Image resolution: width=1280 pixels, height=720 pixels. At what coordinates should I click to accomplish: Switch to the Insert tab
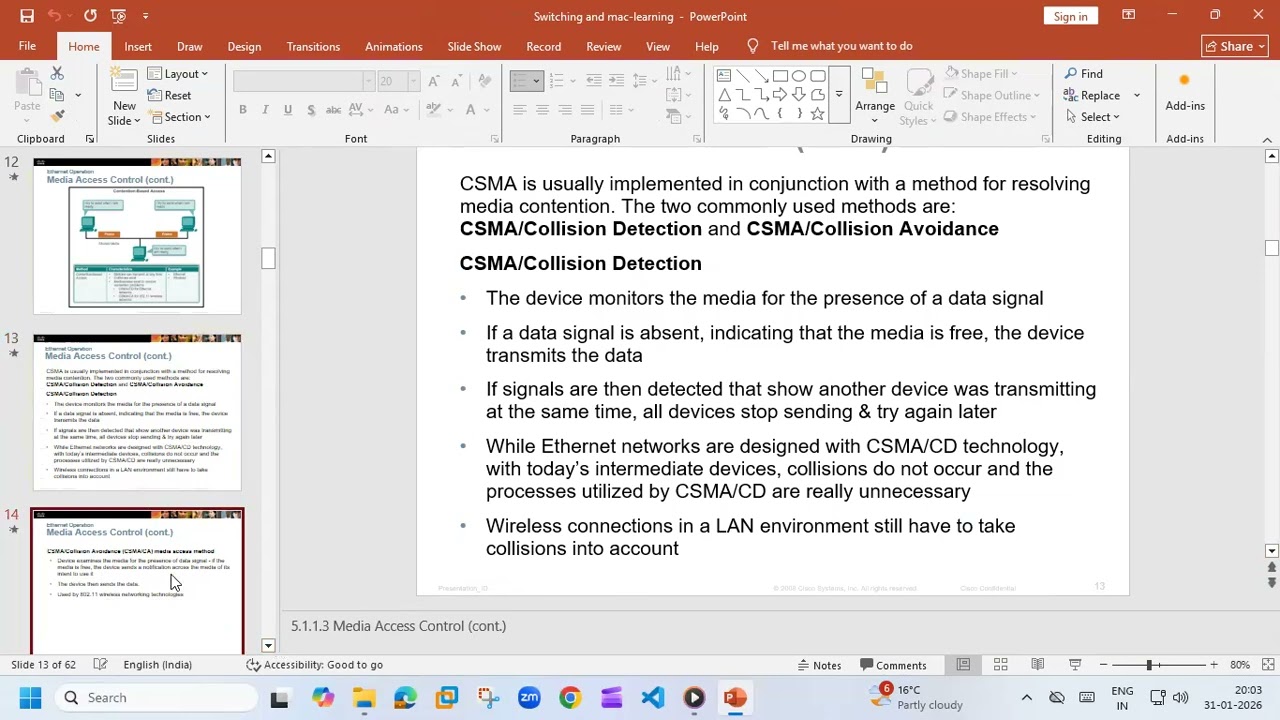[138, 46]
